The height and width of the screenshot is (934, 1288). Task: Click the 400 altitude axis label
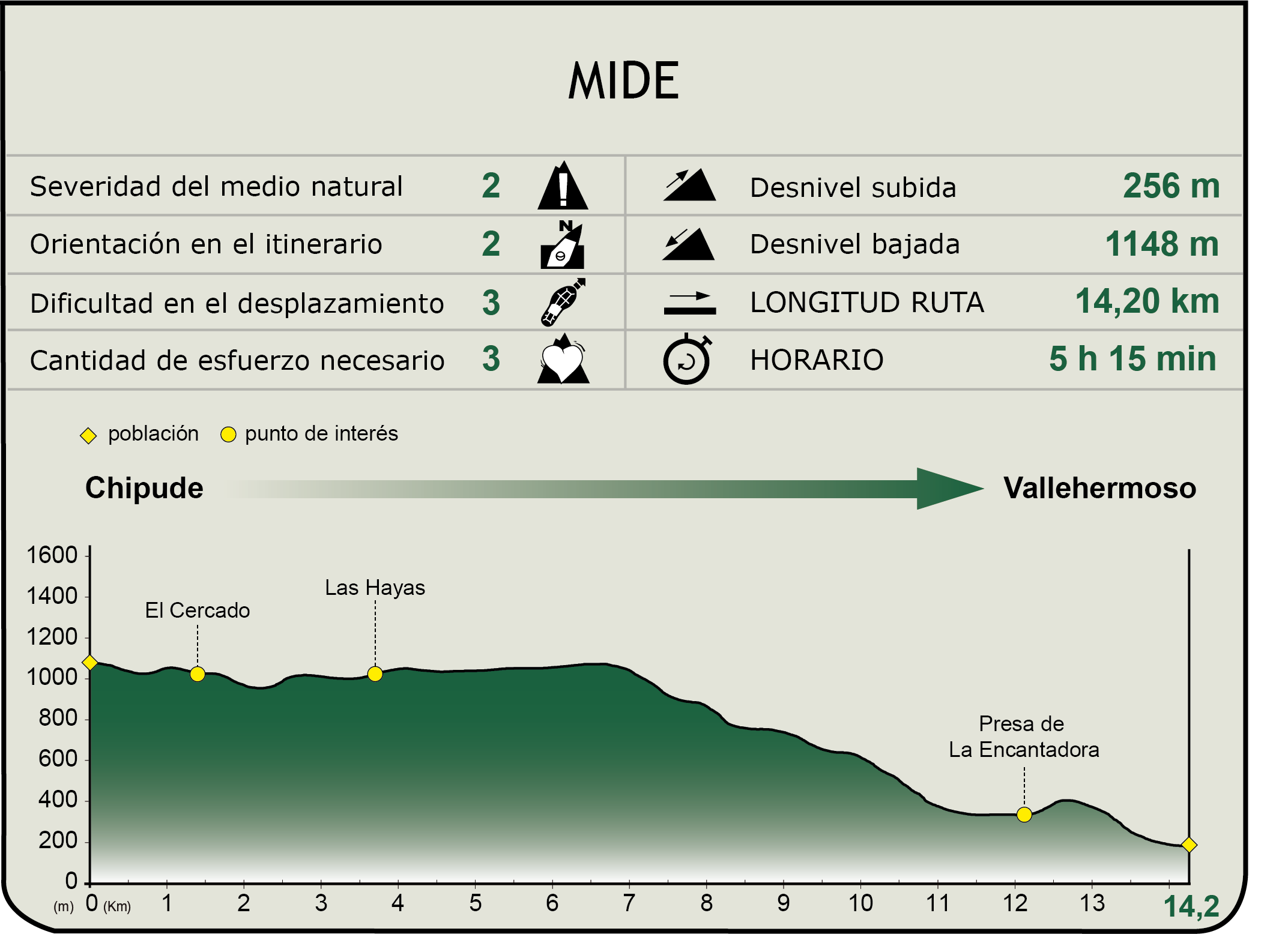(x=58, y=800)
